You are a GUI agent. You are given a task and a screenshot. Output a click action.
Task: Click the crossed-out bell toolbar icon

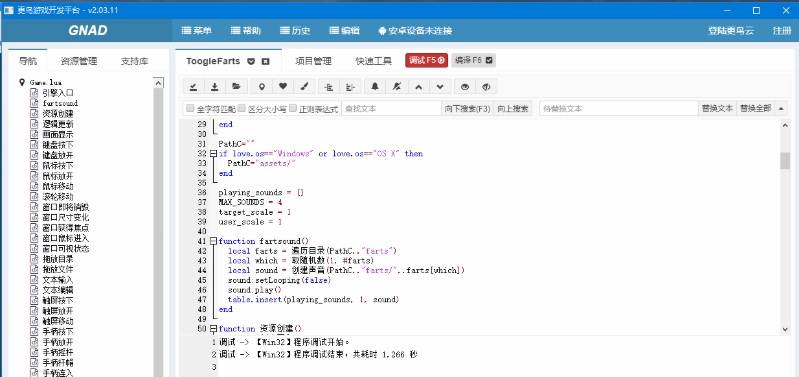point(396,87)
